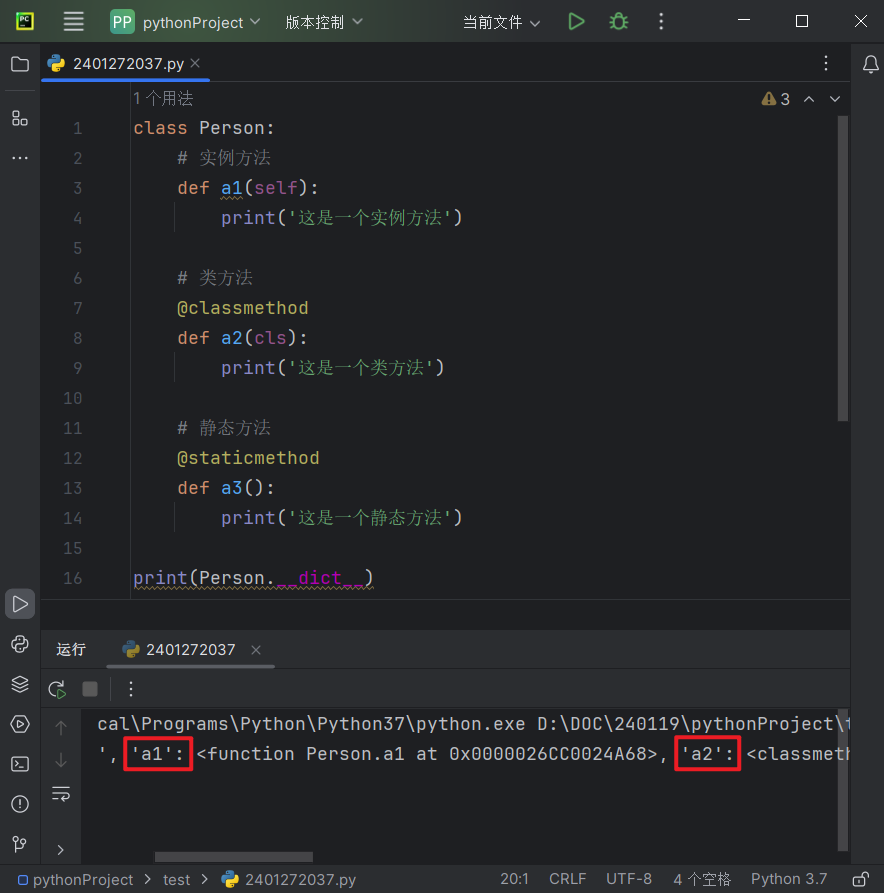This screenshot has height=893, width=884.
Task: Open run toolbar more options
Action: [131, 689]
